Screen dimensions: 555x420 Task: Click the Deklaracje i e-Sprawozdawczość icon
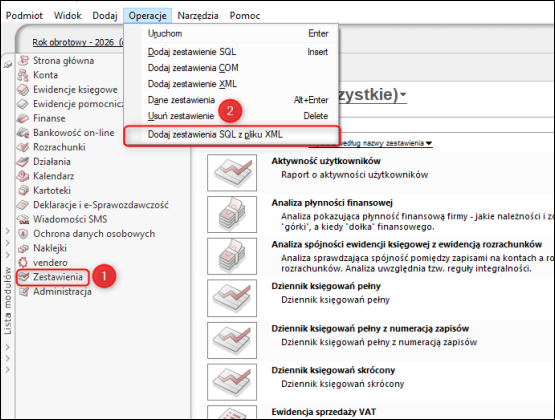(23, 205)
